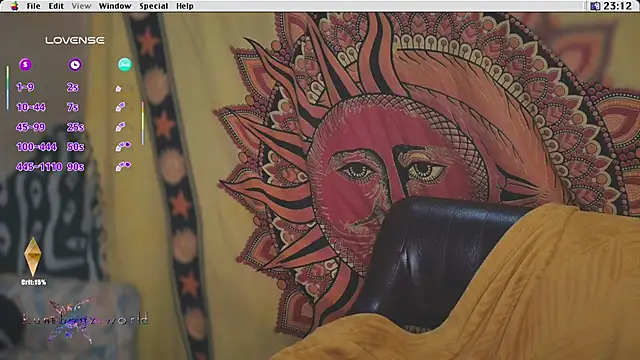Click the intensity icon in the 1-9 row

point(118,88)
